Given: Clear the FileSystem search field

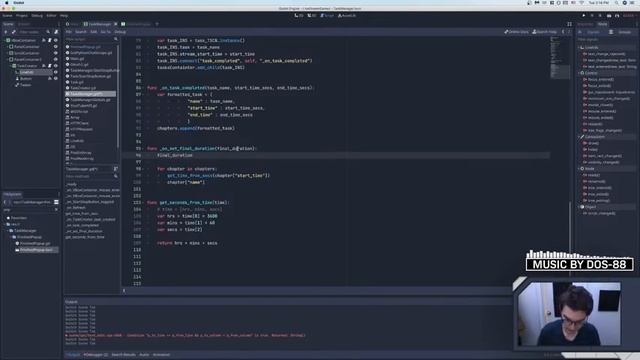Looking at the screenshot, I should coord(56,210).
